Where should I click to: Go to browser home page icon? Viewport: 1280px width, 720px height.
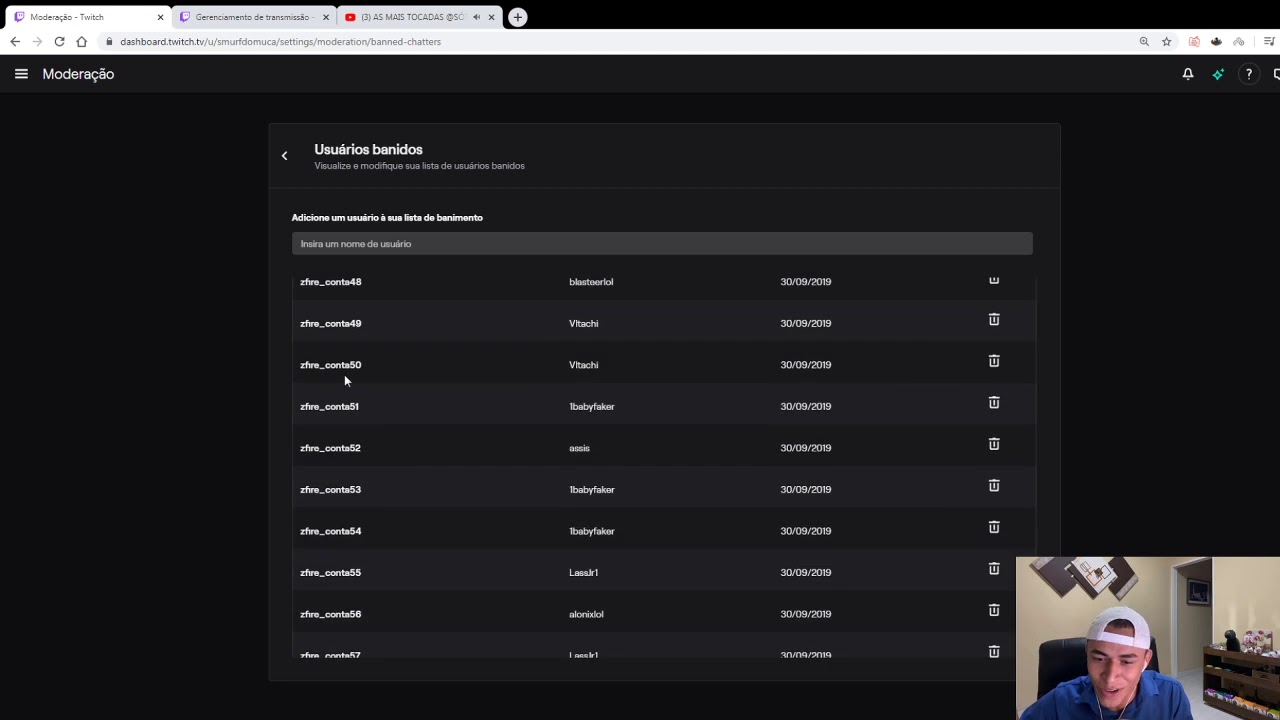click(82, 42)
